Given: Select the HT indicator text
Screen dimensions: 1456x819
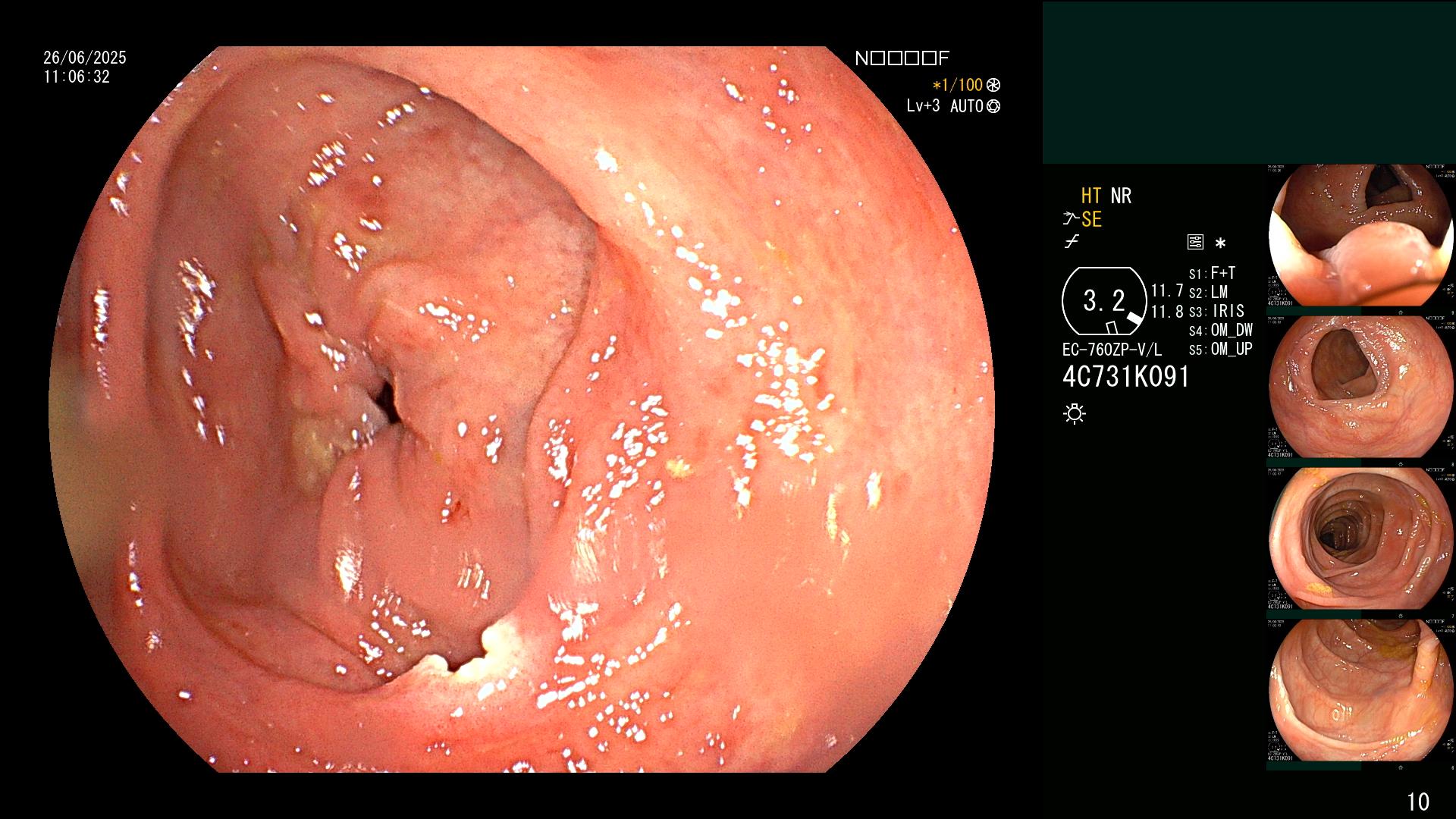Looking at the screenshot, I should pyautogui.click(x=1091, y=196).
